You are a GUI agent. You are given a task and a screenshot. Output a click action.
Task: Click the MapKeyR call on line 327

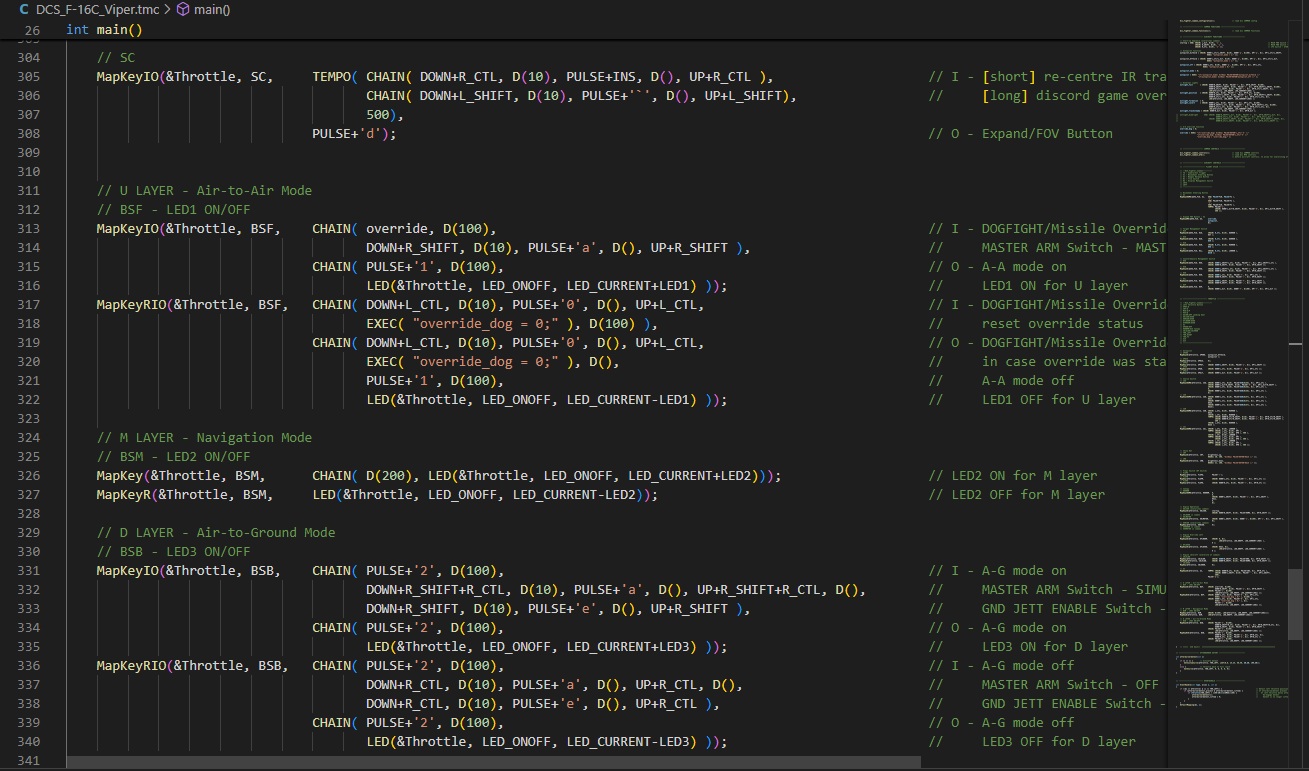coord(124,495)
